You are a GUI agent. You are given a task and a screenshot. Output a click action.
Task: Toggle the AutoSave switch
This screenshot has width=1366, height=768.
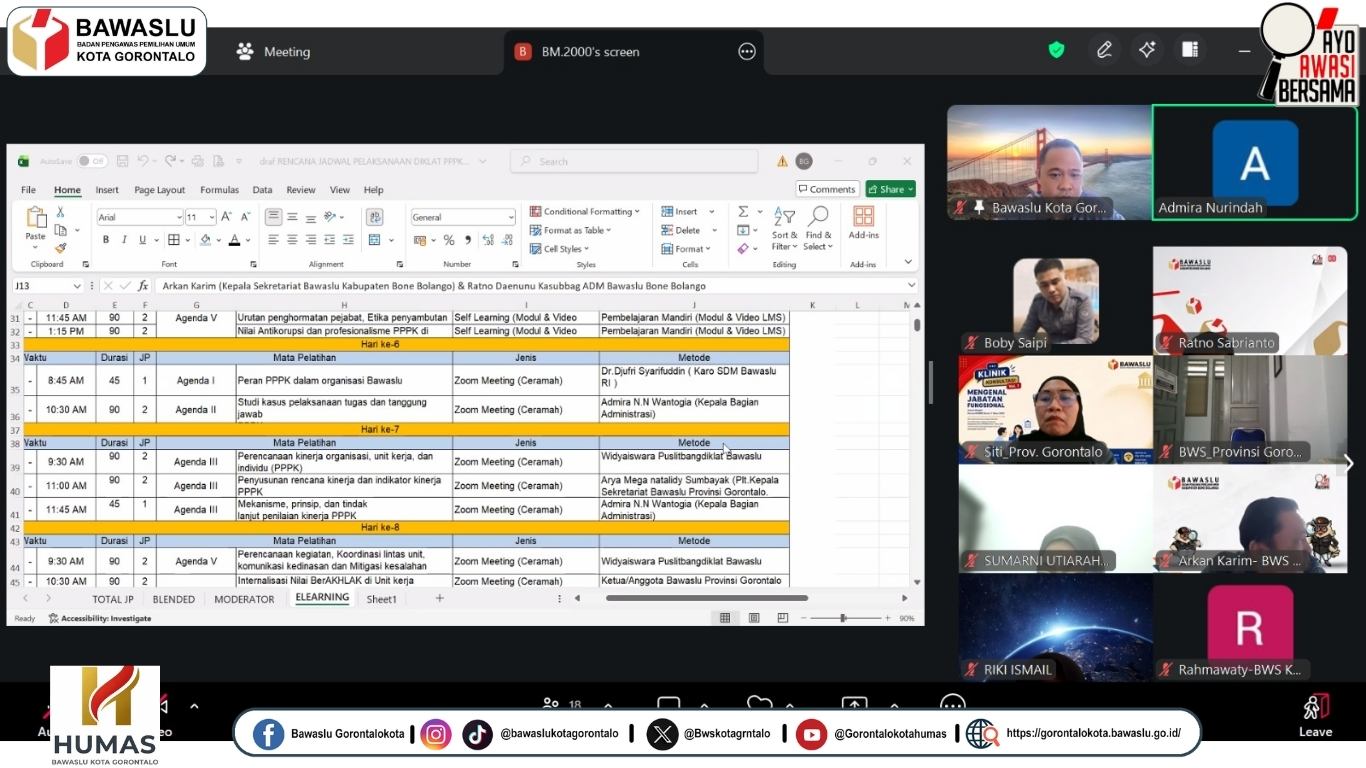pos(92,161)
